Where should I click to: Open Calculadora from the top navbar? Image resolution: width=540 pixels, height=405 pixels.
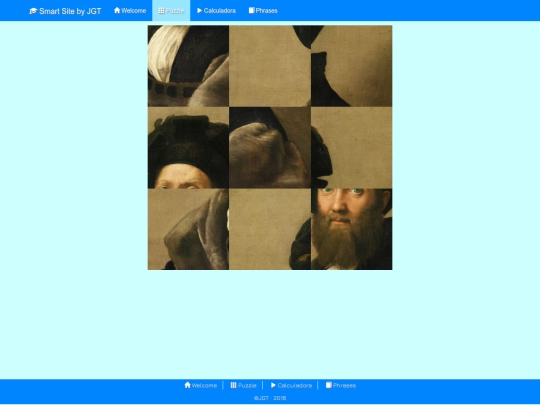point(216,11)
